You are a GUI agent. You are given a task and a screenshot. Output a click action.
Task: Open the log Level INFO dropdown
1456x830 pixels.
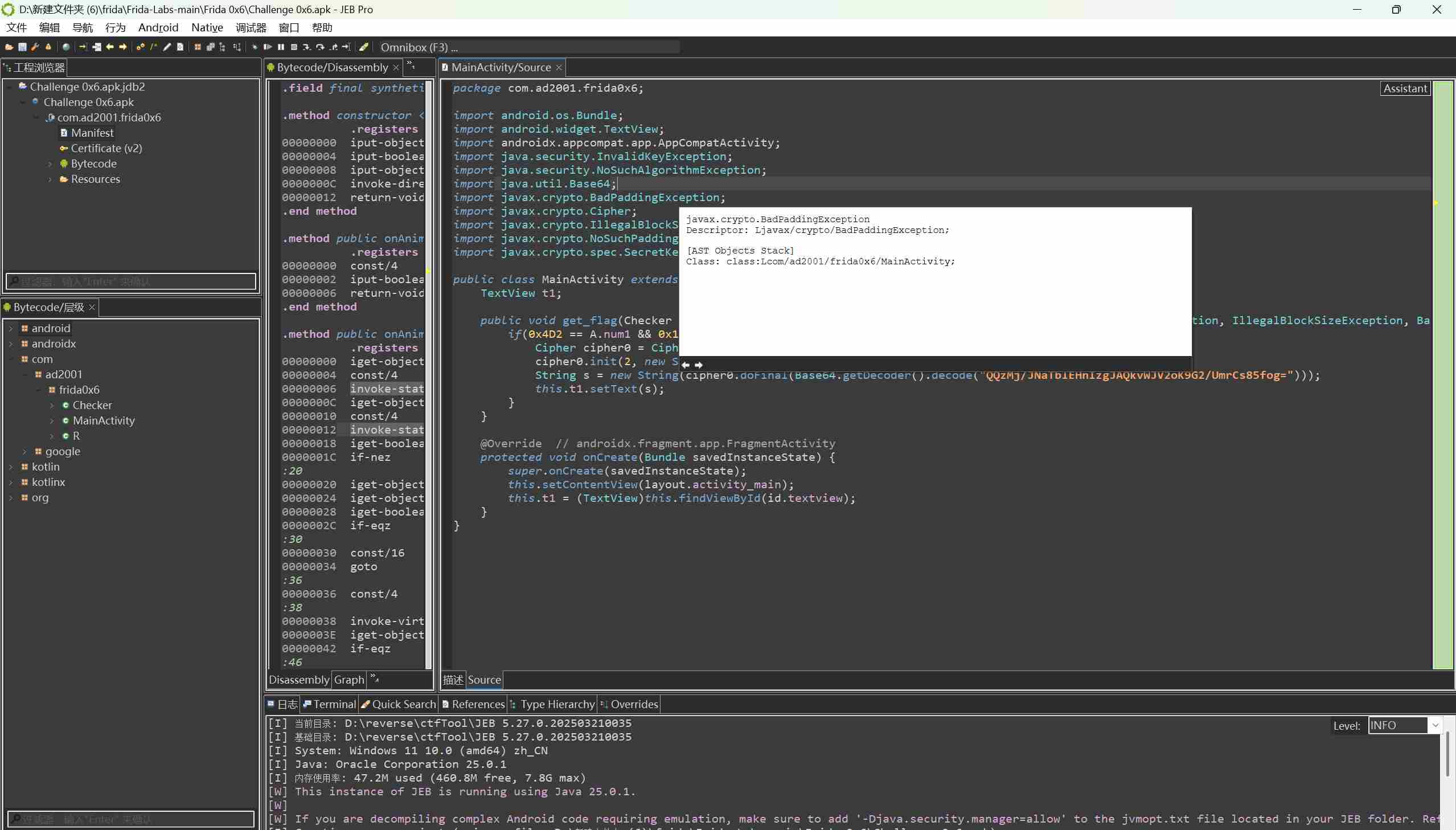pos(1405,725)
